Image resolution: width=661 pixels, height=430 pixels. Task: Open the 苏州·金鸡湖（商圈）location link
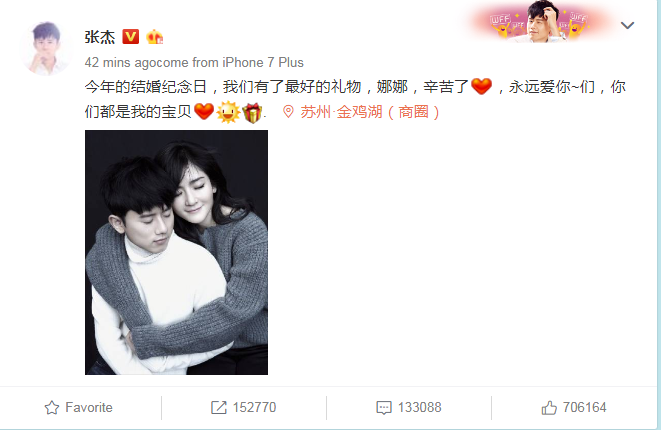tap(370, 112)
